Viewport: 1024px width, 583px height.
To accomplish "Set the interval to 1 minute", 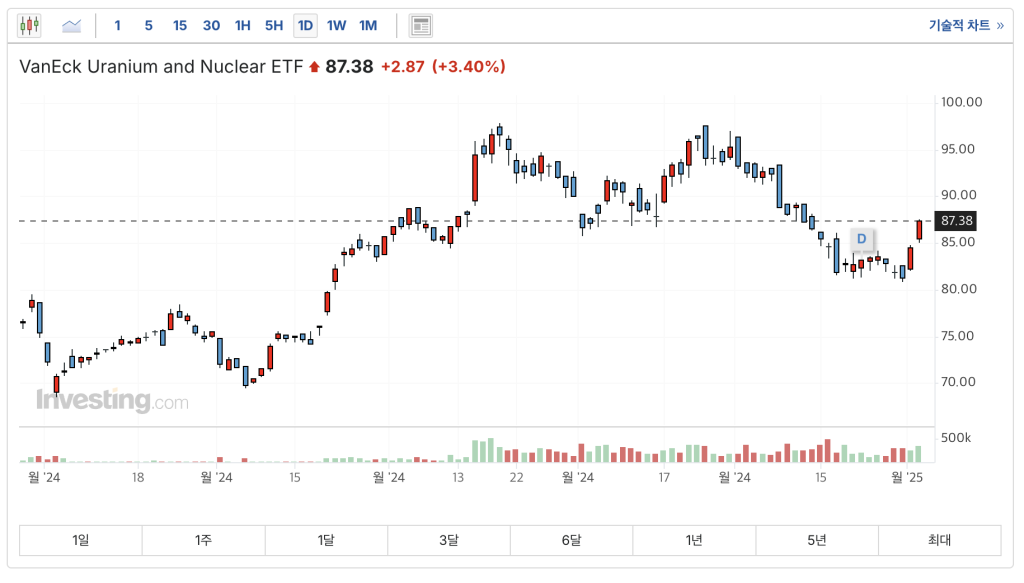I will pyautogui.click(x=118, y=25).
